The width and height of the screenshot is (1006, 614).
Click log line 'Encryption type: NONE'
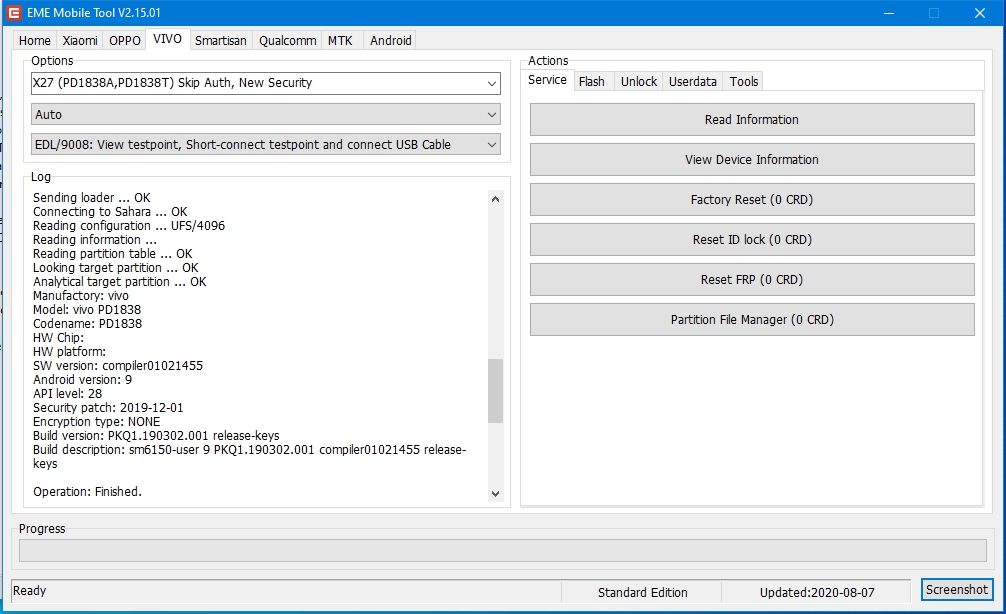(96, 422)
